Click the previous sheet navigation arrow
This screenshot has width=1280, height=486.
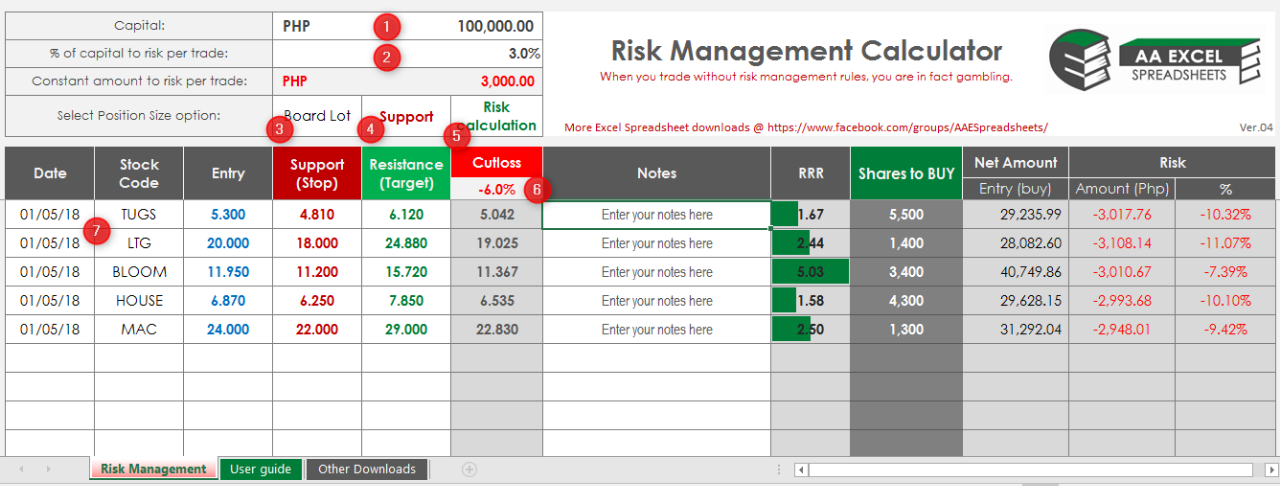point(22,469)
